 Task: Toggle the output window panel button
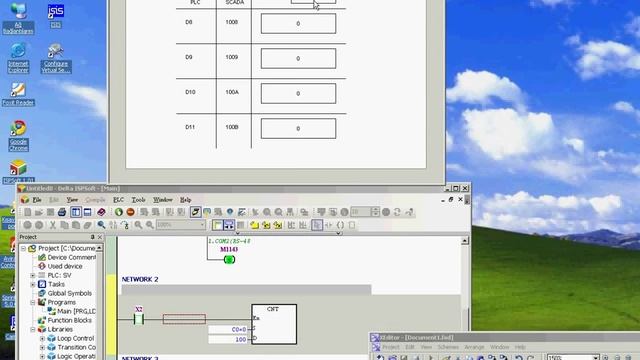point(87,212)
